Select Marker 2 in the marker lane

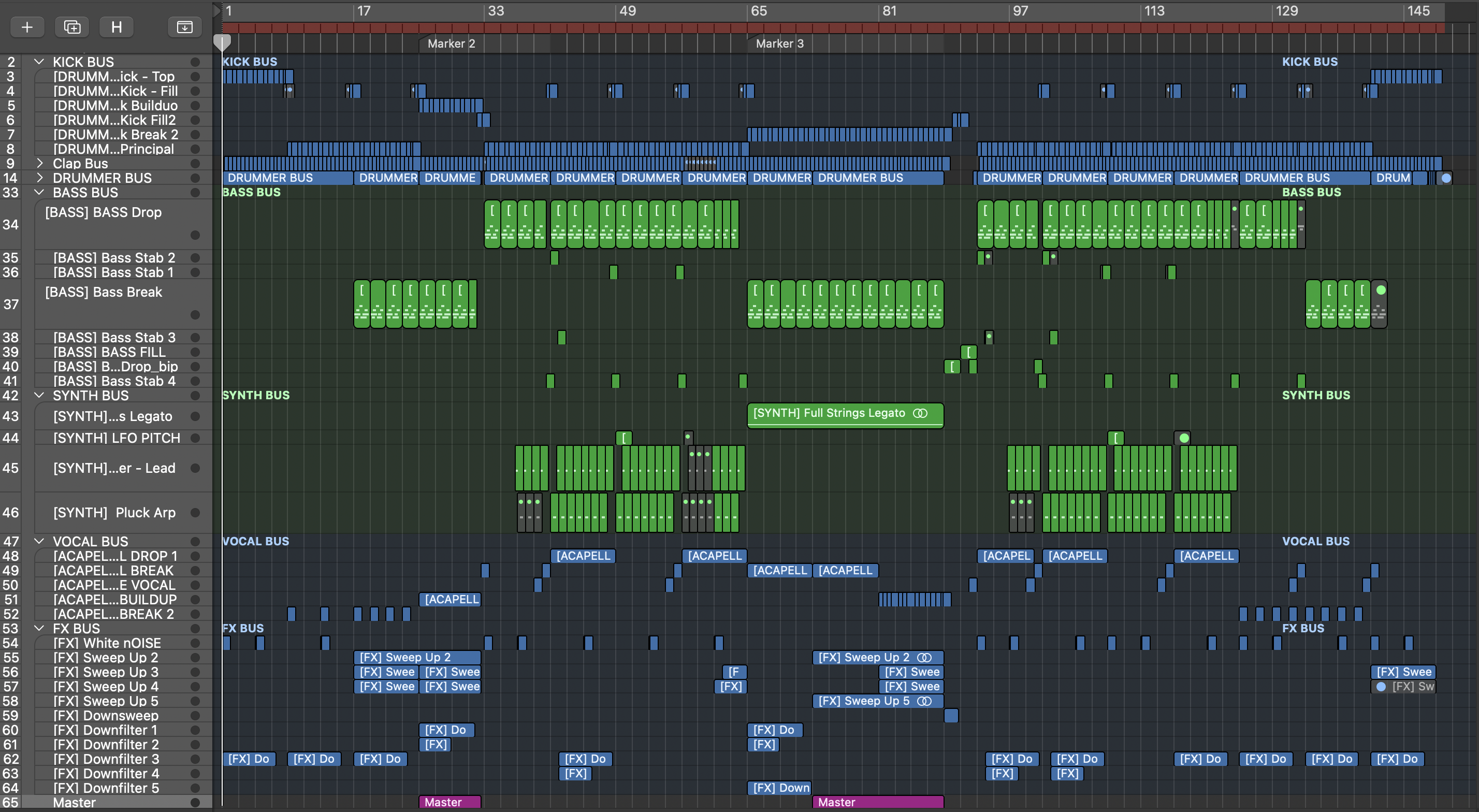[451, 44]
